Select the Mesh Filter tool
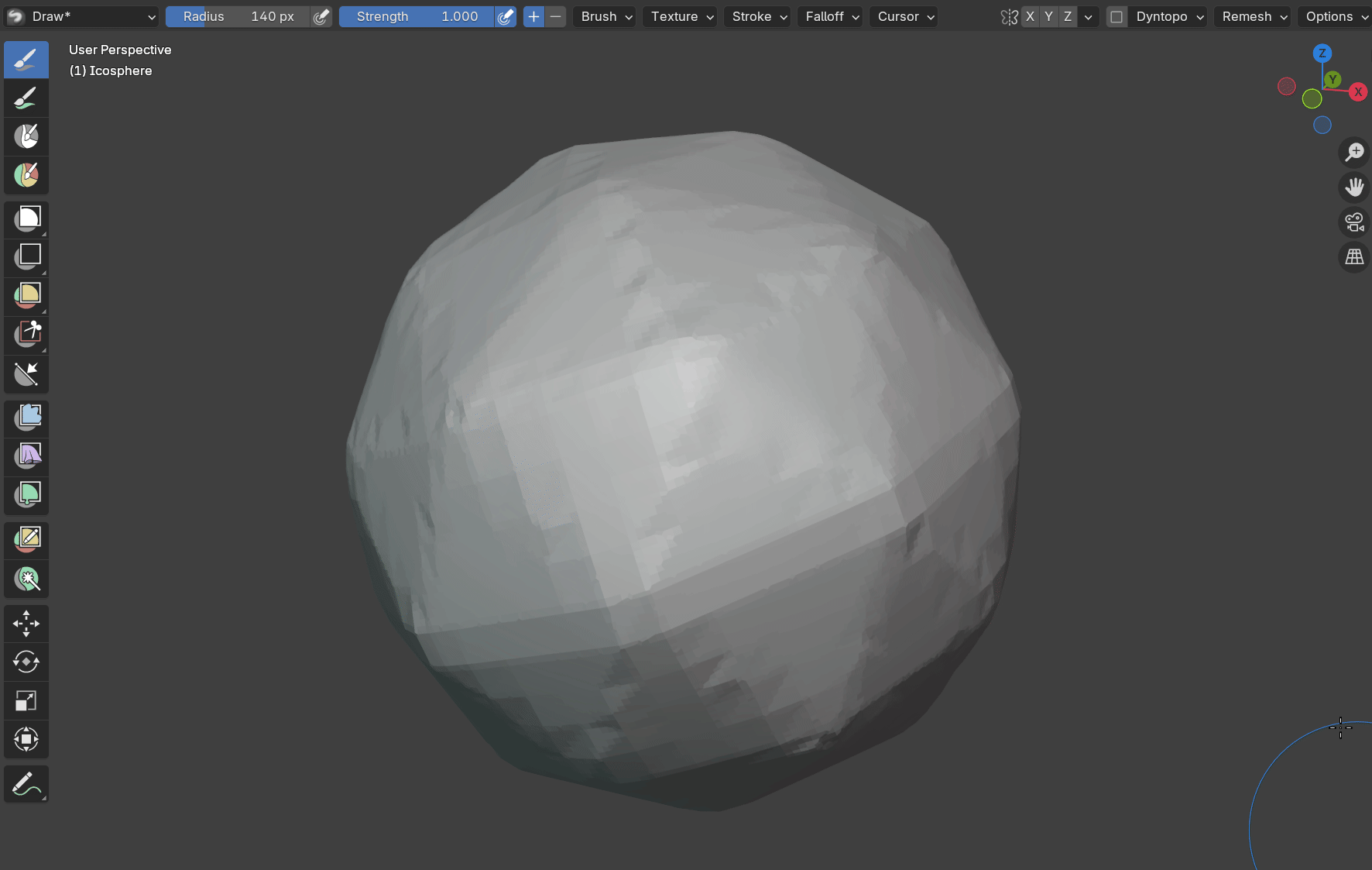Image resolution: width=1372 pixels, height=870 pixels. click(x=26, y=418)
